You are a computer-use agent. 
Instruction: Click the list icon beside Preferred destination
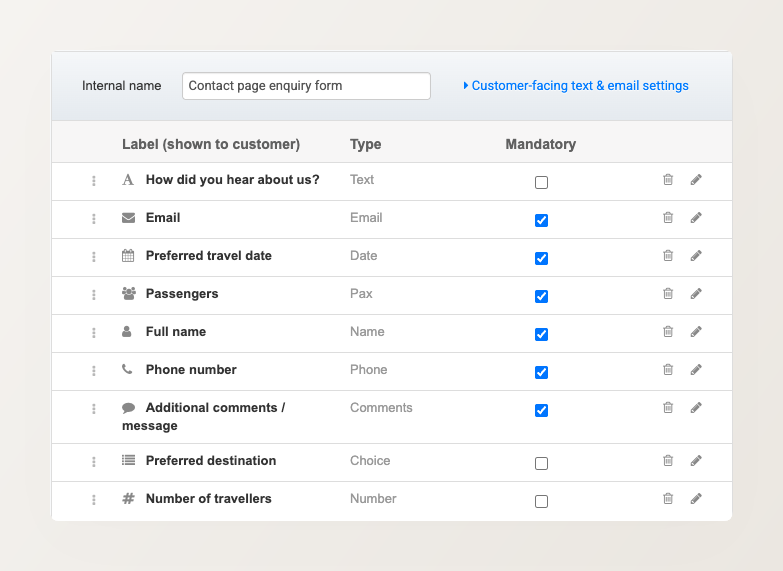click(x=128, y=460)
